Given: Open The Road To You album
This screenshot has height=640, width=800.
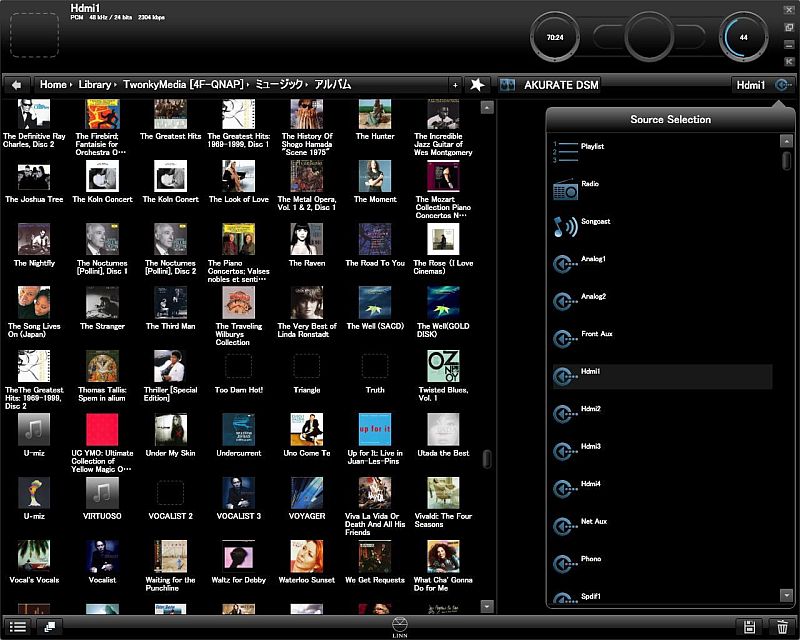Looking at the screenshot, I should pyautogui.click(x=375, y=239).
